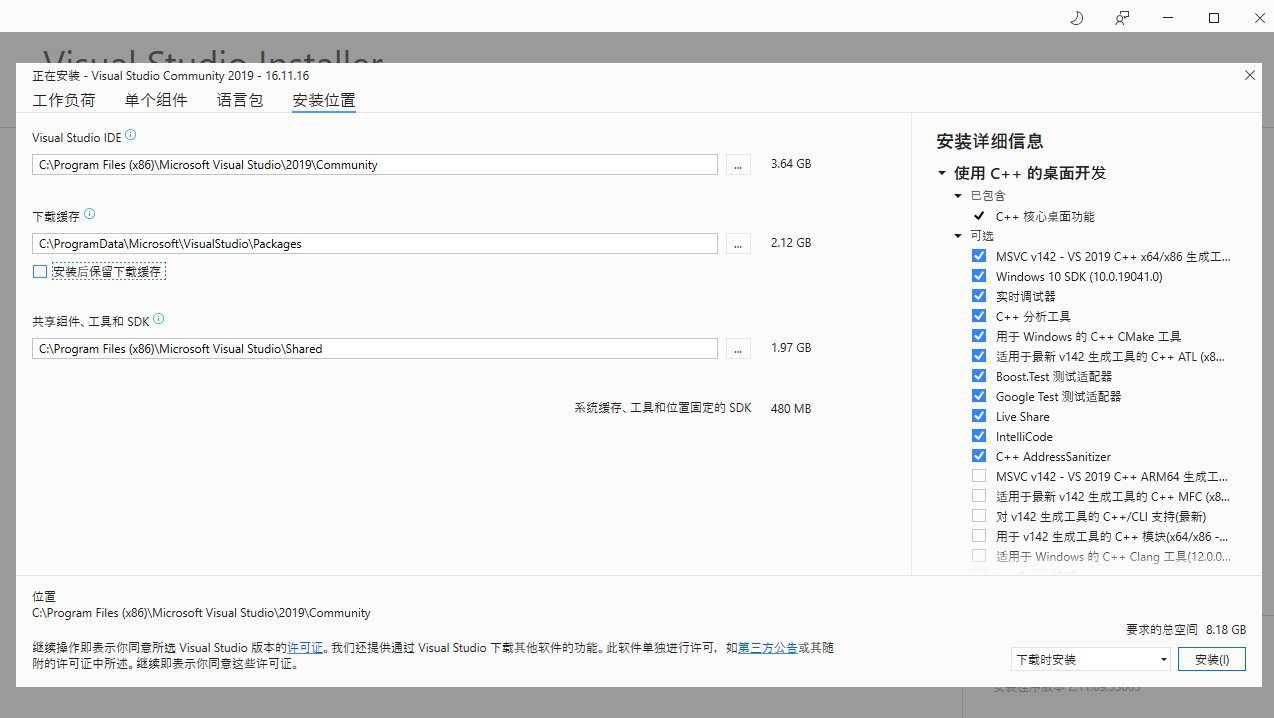Enable 安装后保留下载缓存 checkbox

point(40,271)
